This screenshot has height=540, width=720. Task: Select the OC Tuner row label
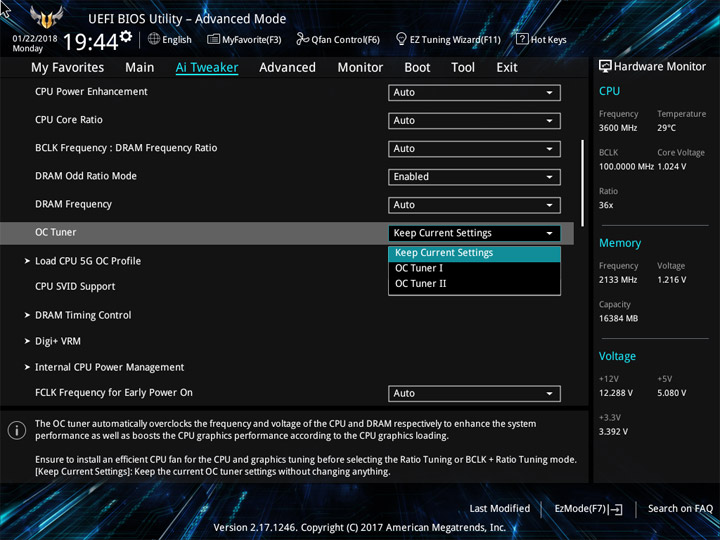click(x=56, y=232)
